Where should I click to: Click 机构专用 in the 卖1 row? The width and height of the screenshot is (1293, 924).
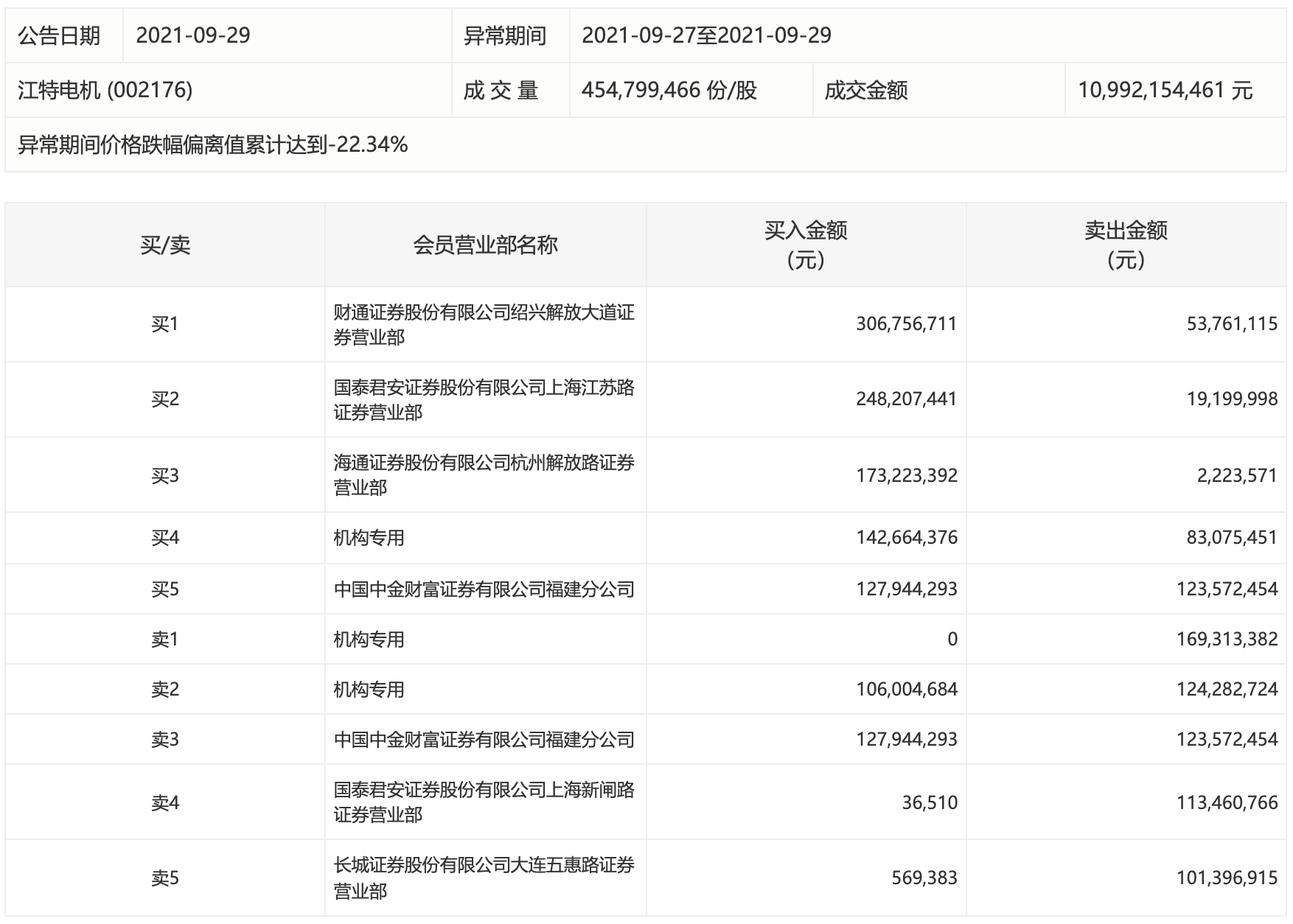369,640
